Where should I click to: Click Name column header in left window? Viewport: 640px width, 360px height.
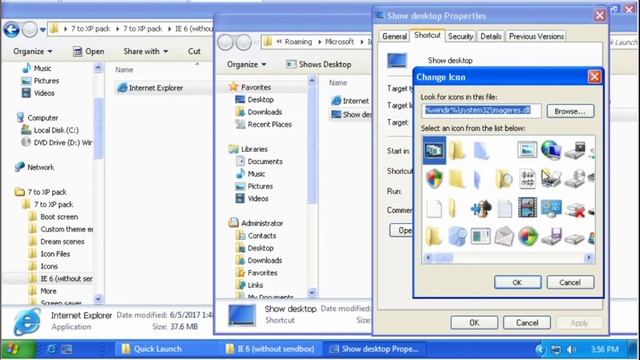(x=124, y=70)
